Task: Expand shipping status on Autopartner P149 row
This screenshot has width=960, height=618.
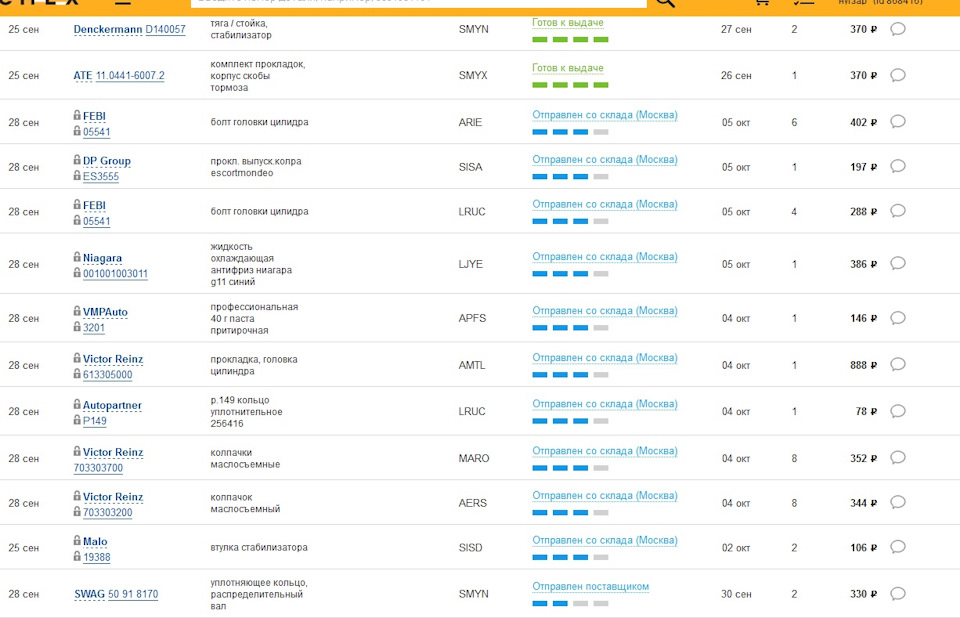Action: pyautogui.click(x=604, y=404)
